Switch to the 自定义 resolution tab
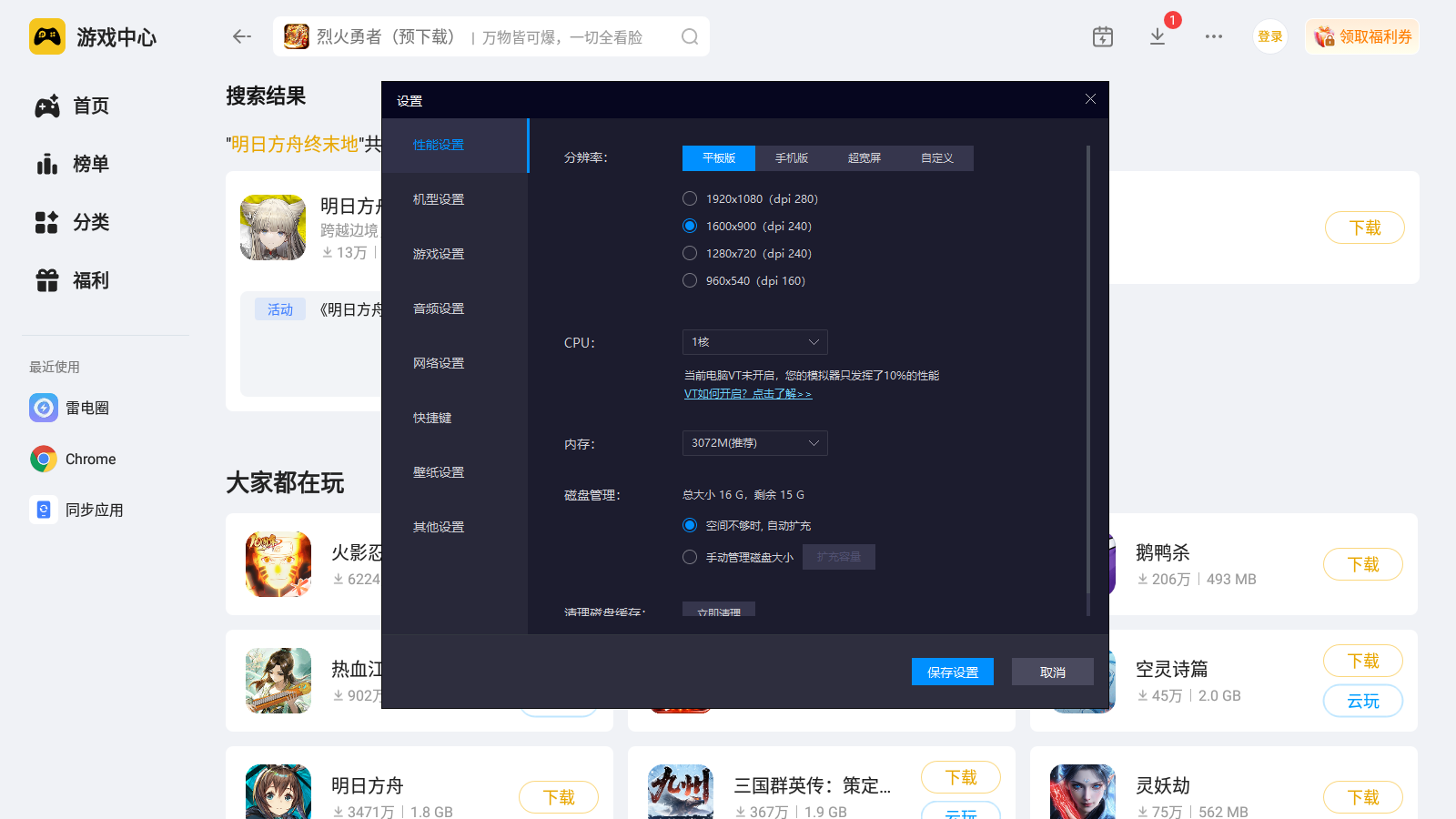The image size is (1456, 819). (x=937, y=158)
